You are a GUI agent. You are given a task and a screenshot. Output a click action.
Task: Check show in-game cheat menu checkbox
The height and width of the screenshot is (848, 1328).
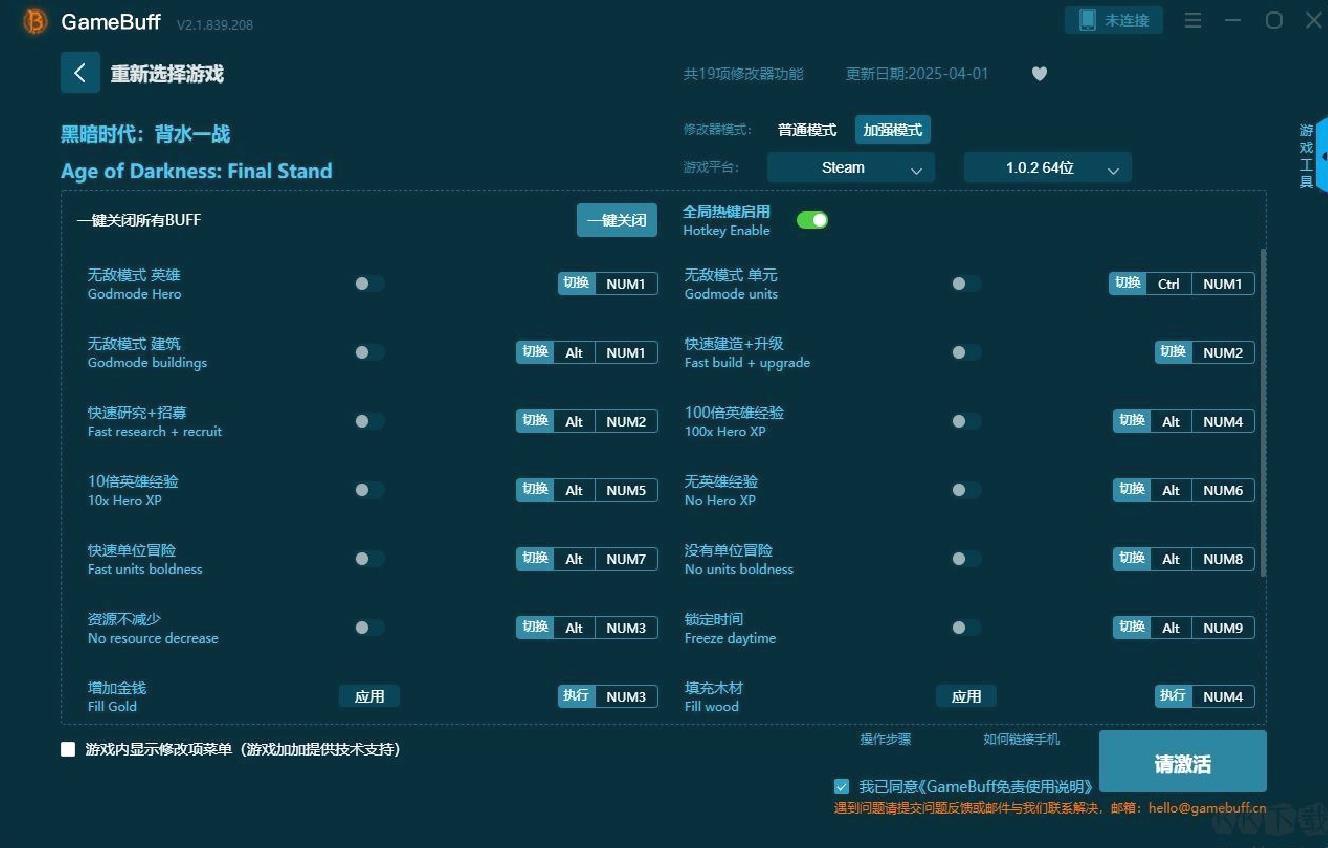pos(68,749)
